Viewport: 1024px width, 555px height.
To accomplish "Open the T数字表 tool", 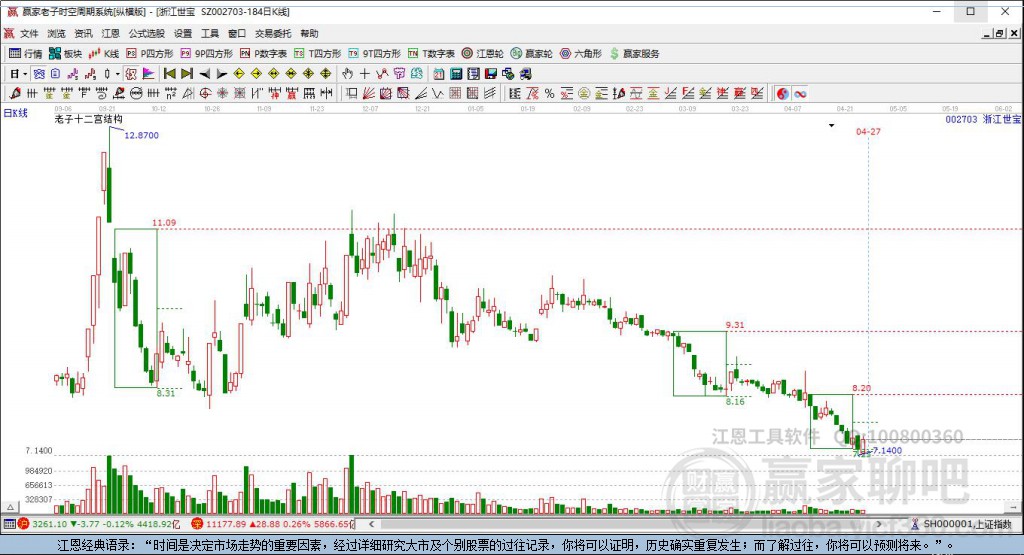I will [x=431, y=54].
